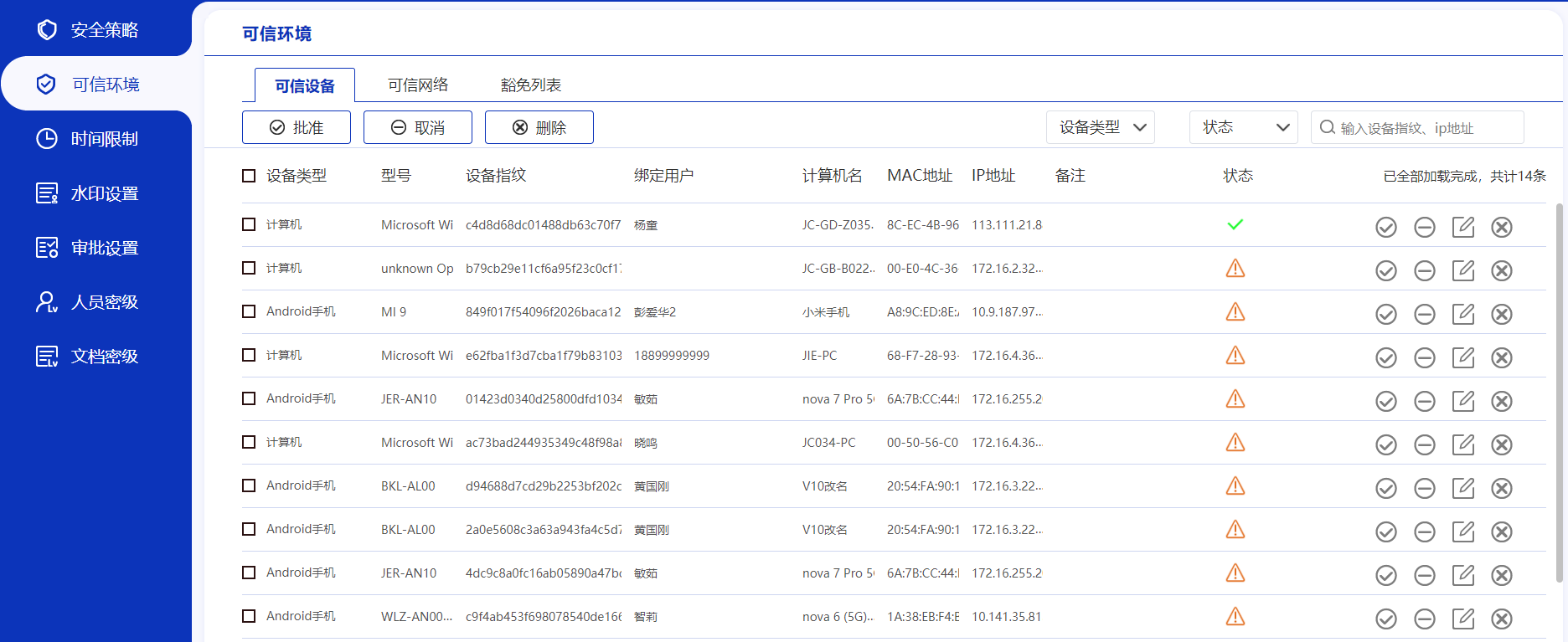Check the unknown Op computer row
Viewport: 1568px width, 642px height.
pyautogui.click(x=249, y=268)
